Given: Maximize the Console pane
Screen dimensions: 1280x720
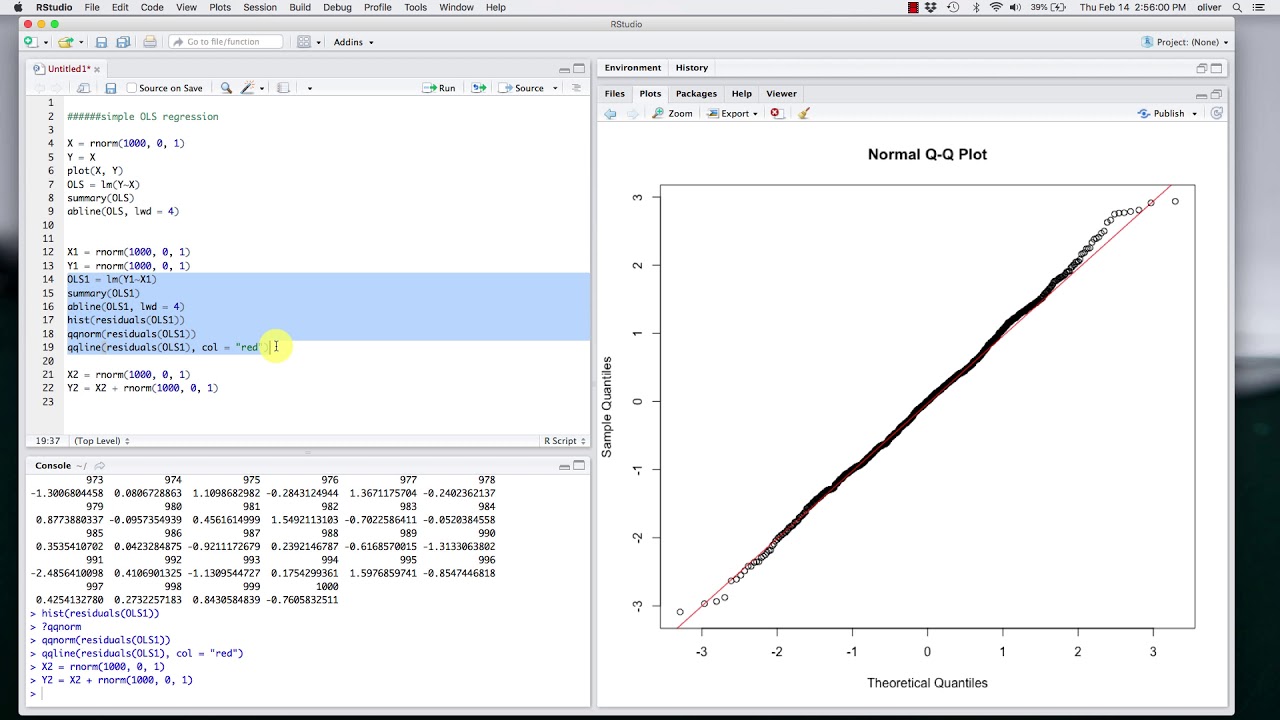Looking at the screenshot, I should [x=579, y=466].
